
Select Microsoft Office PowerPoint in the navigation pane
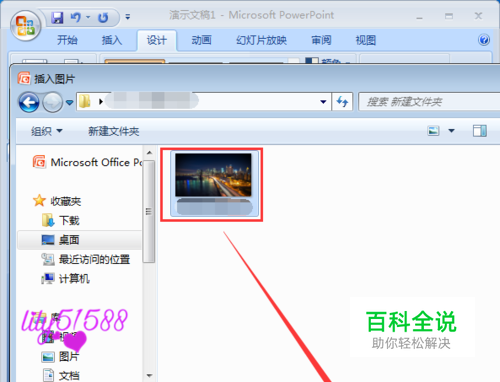pos(87,162)
